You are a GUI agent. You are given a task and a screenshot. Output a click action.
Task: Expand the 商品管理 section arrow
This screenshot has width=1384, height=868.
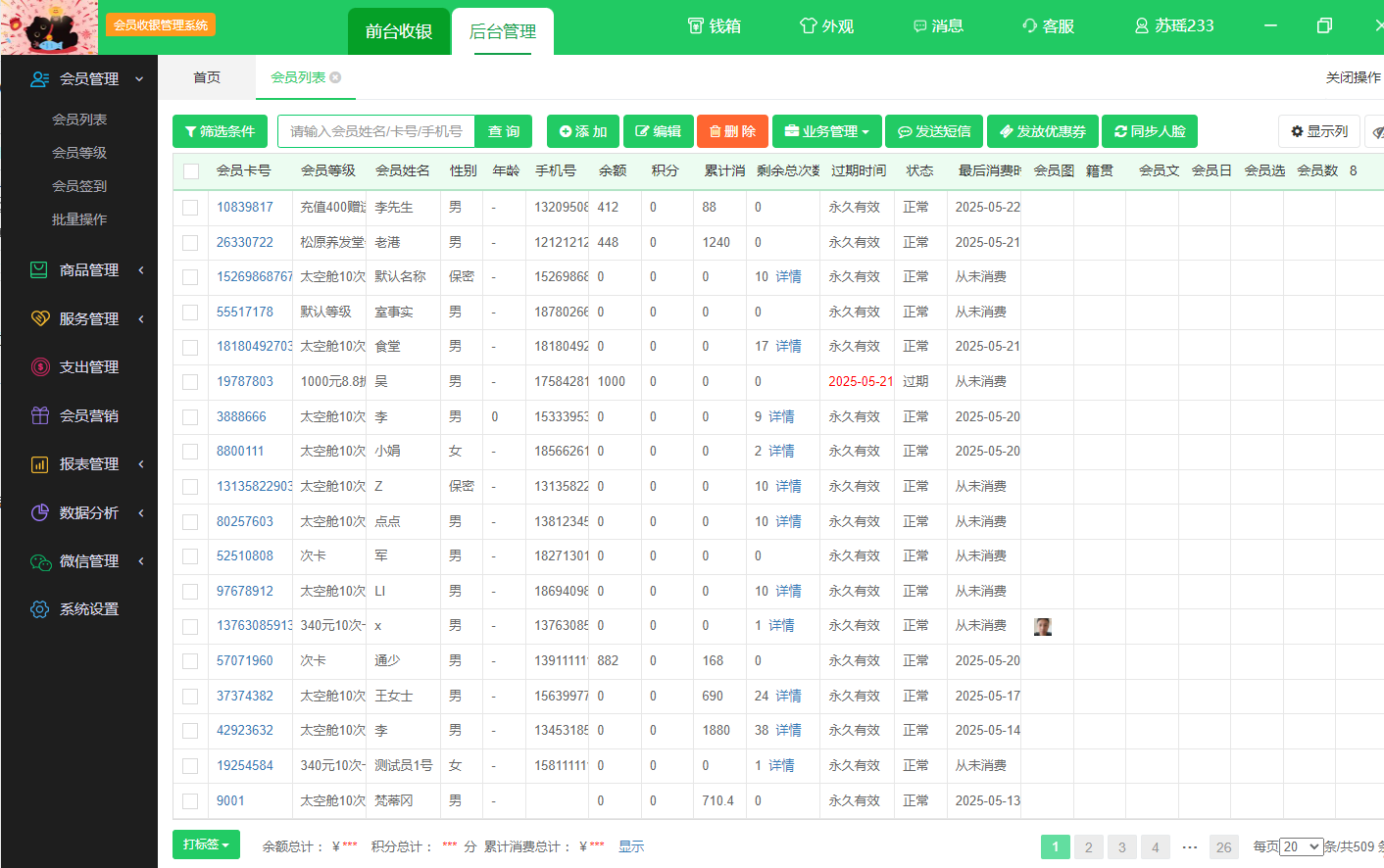(140, 269)
